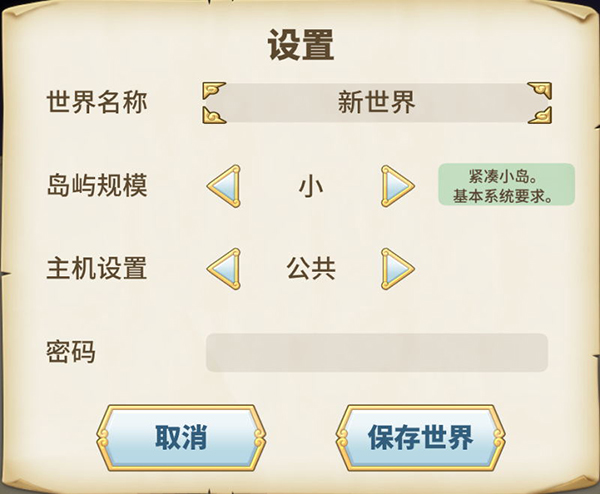
Task: Click the left arrow for 岛屿规模
Action: (x=223, y=185)
